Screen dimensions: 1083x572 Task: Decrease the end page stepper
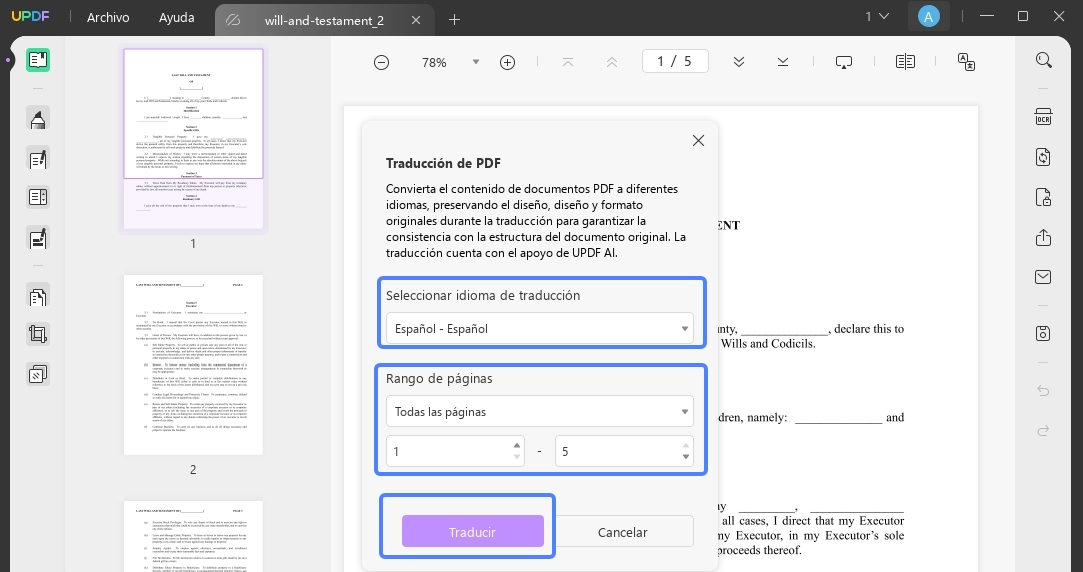(685, 457)
